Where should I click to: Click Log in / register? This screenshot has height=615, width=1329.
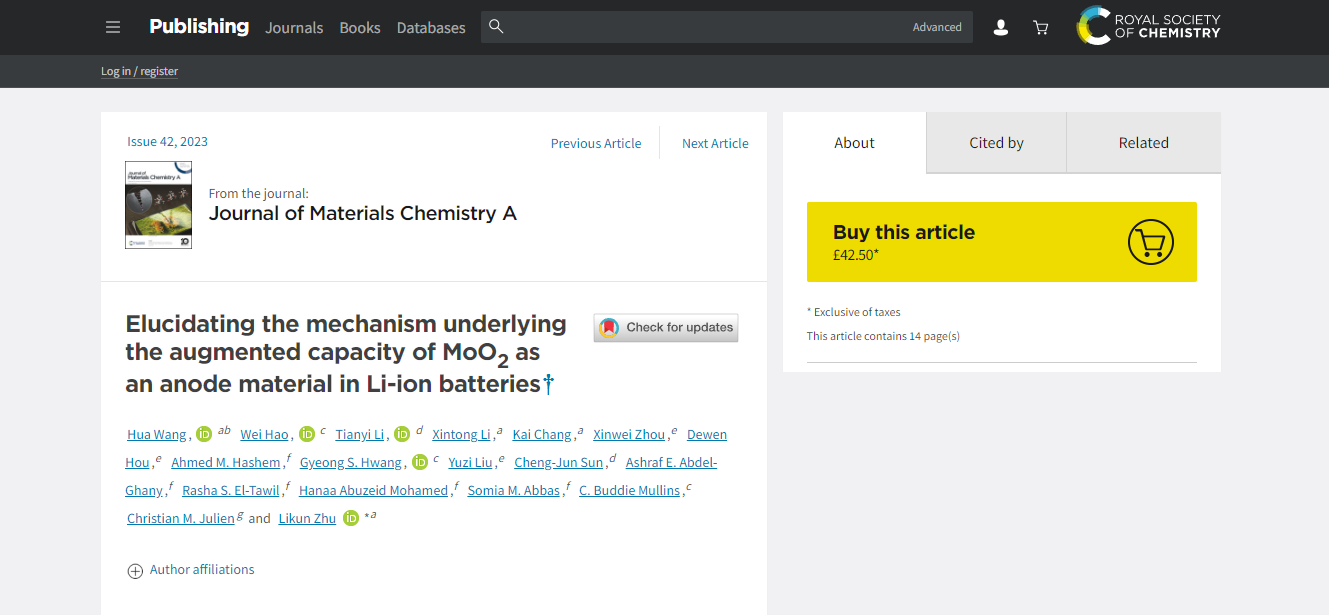click(x=139, y=71)
